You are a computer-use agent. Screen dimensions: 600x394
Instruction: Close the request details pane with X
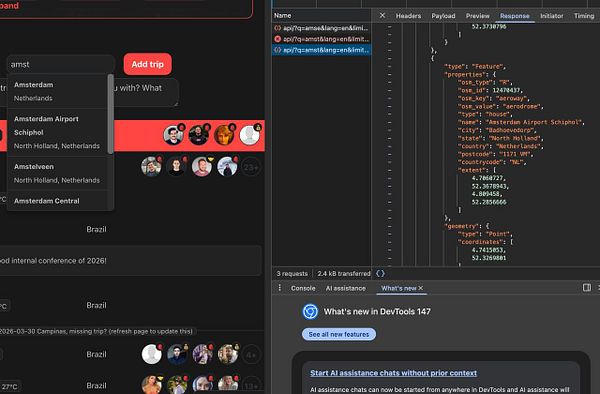382,15
